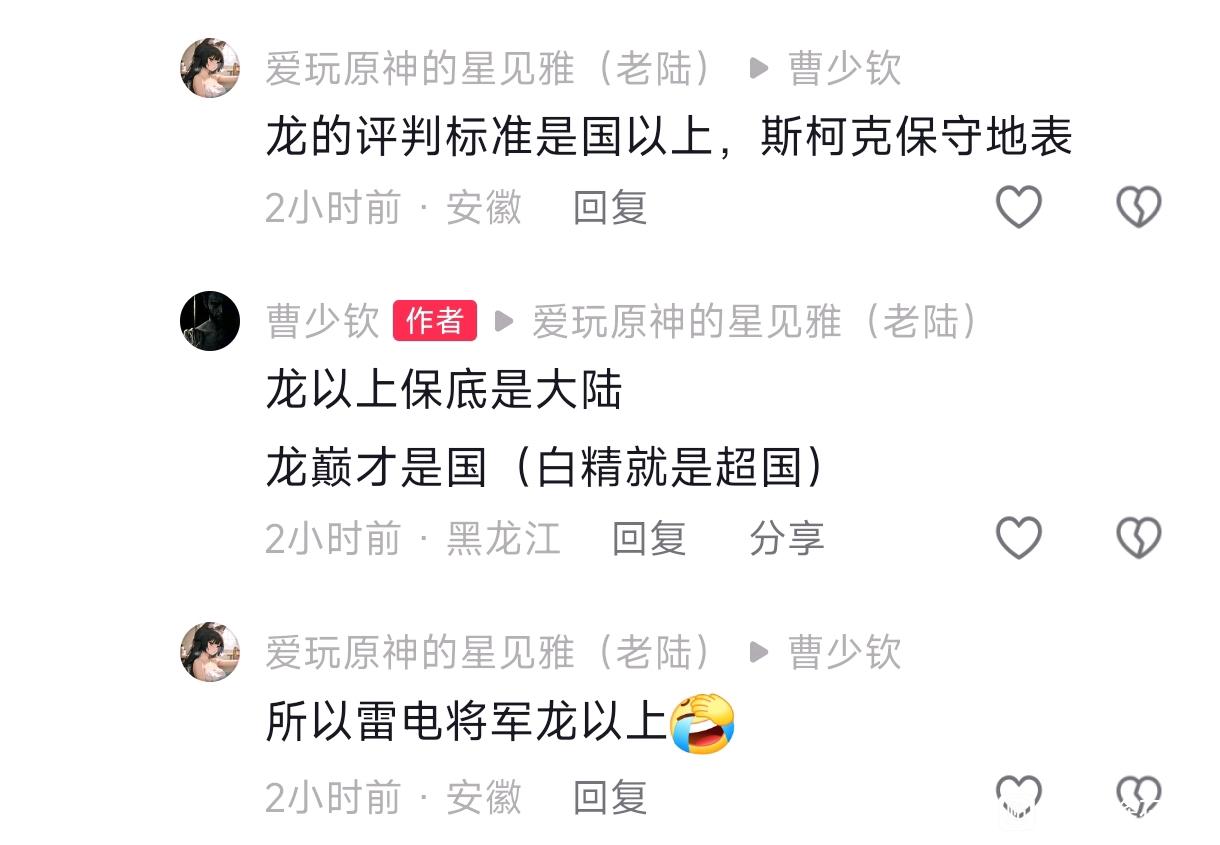Open 曹少钦's dark profile avatar
The height and width of the screenshot is (845, 1220).
[x=210, y=321]
